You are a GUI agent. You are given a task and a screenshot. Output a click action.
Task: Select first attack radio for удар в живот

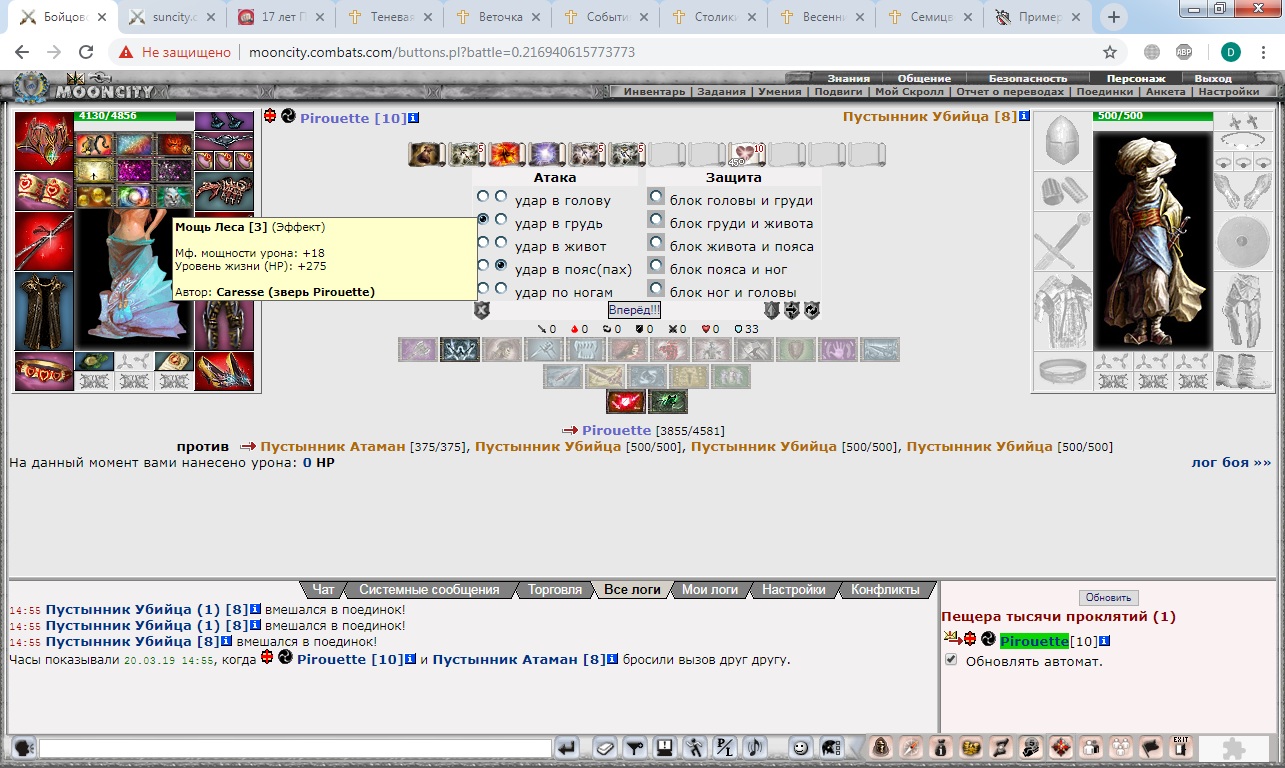click(x=483, y=243)
